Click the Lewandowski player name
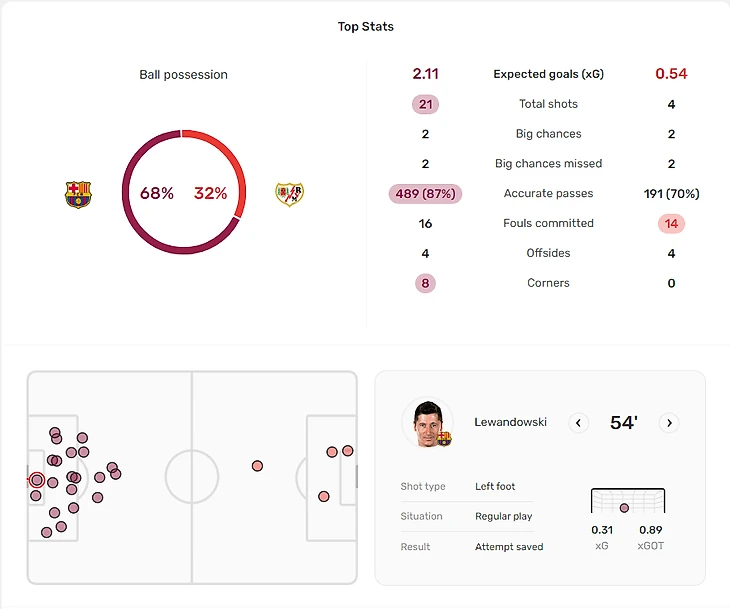Screen dimensions: 730x609 click(510, 422)
